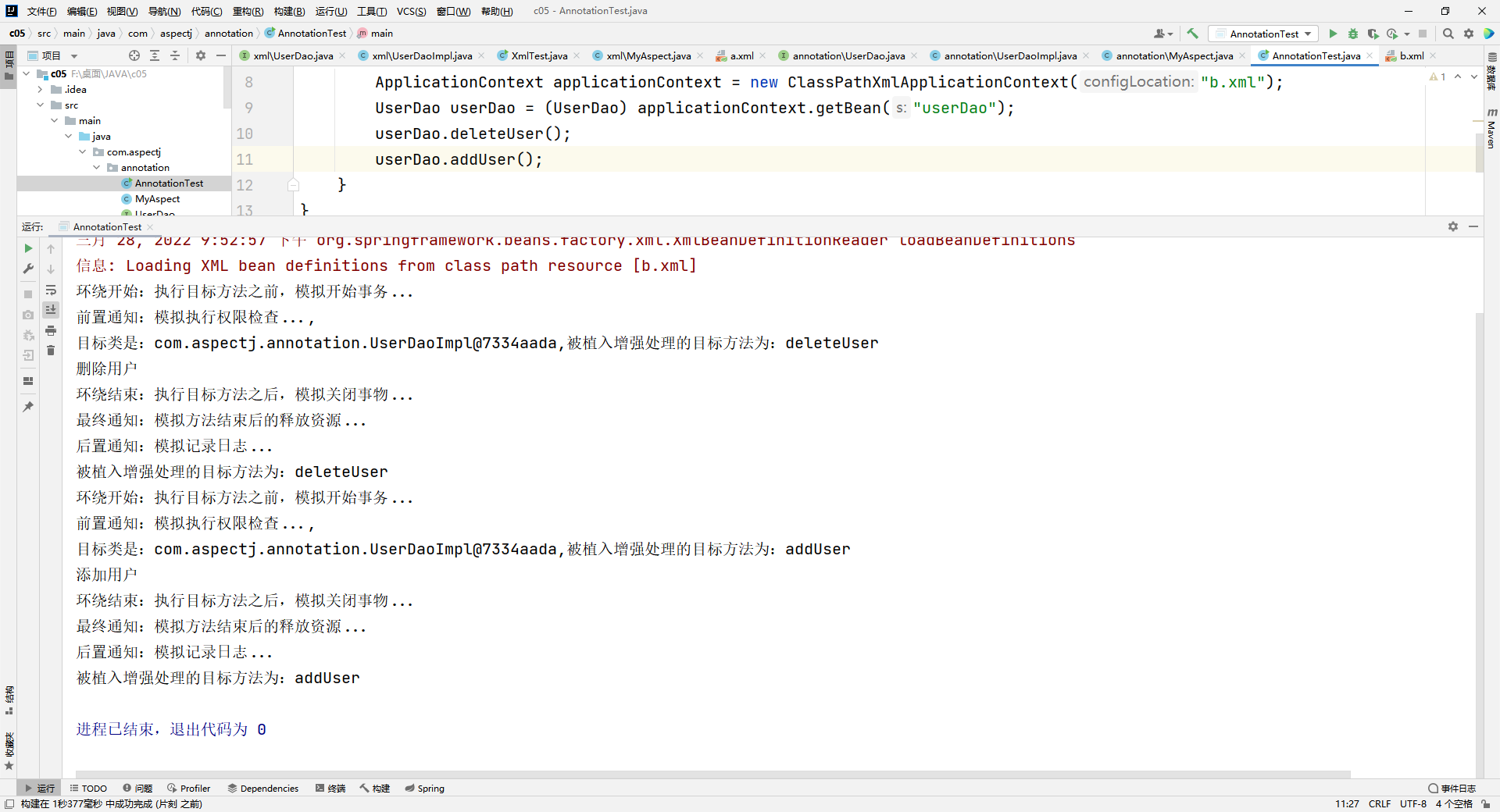Rerun AnnotationTest from Run panel play icon
The image size is (1500, 812).
coord(28,248)
